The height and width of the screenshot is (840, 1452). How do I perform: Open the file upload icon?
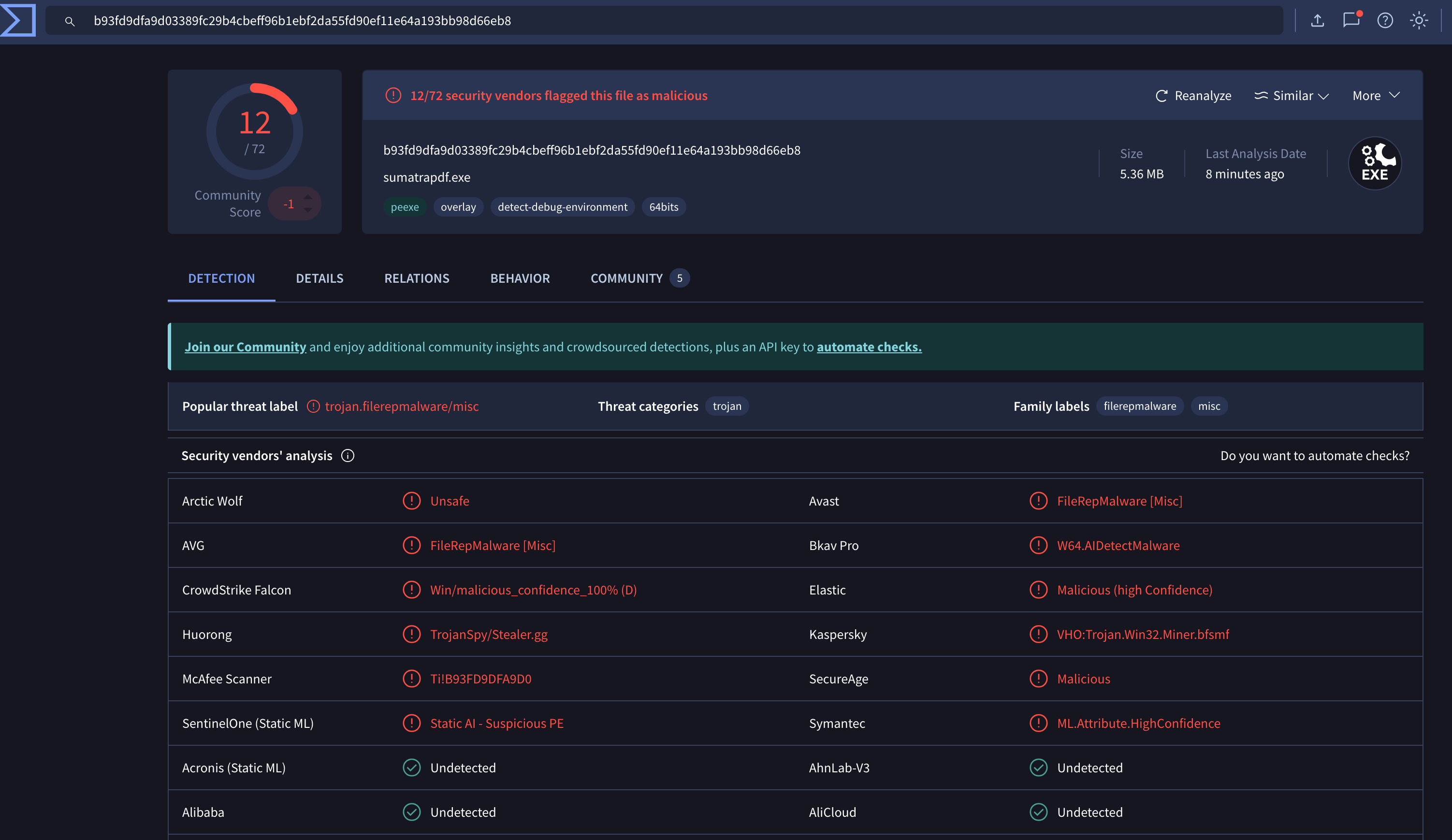tap(1317, 20)
